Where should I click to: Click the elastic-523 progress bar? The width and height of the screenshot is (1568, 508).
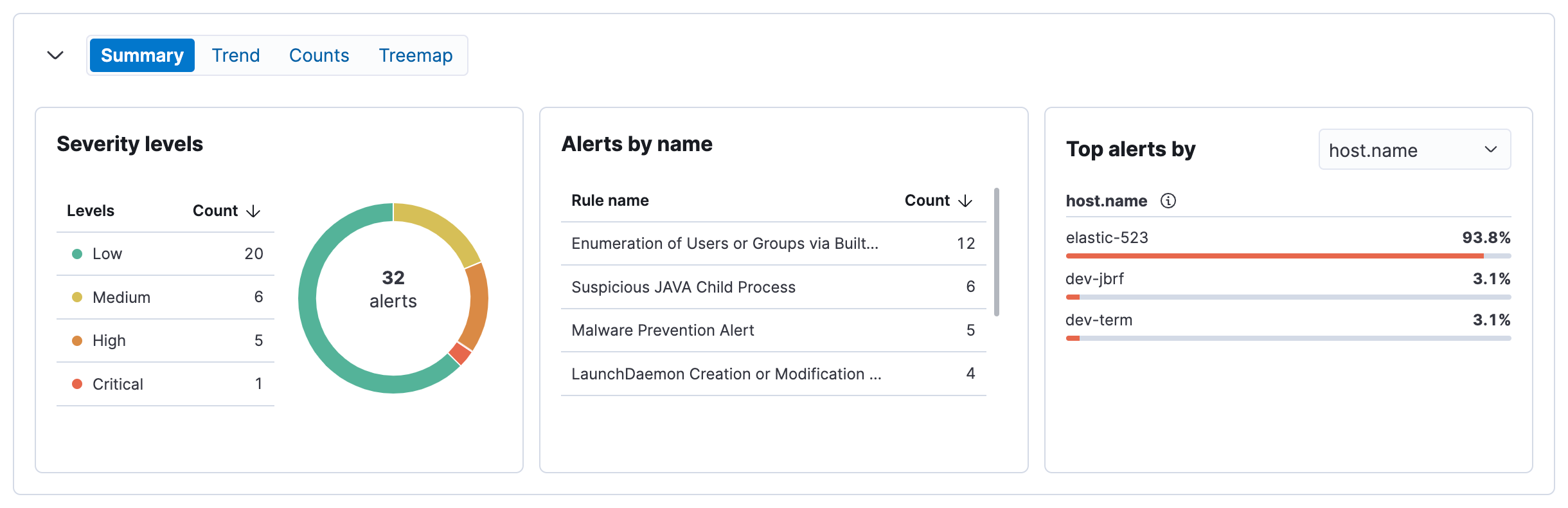pyautogui.click(x=1287, y=256)
